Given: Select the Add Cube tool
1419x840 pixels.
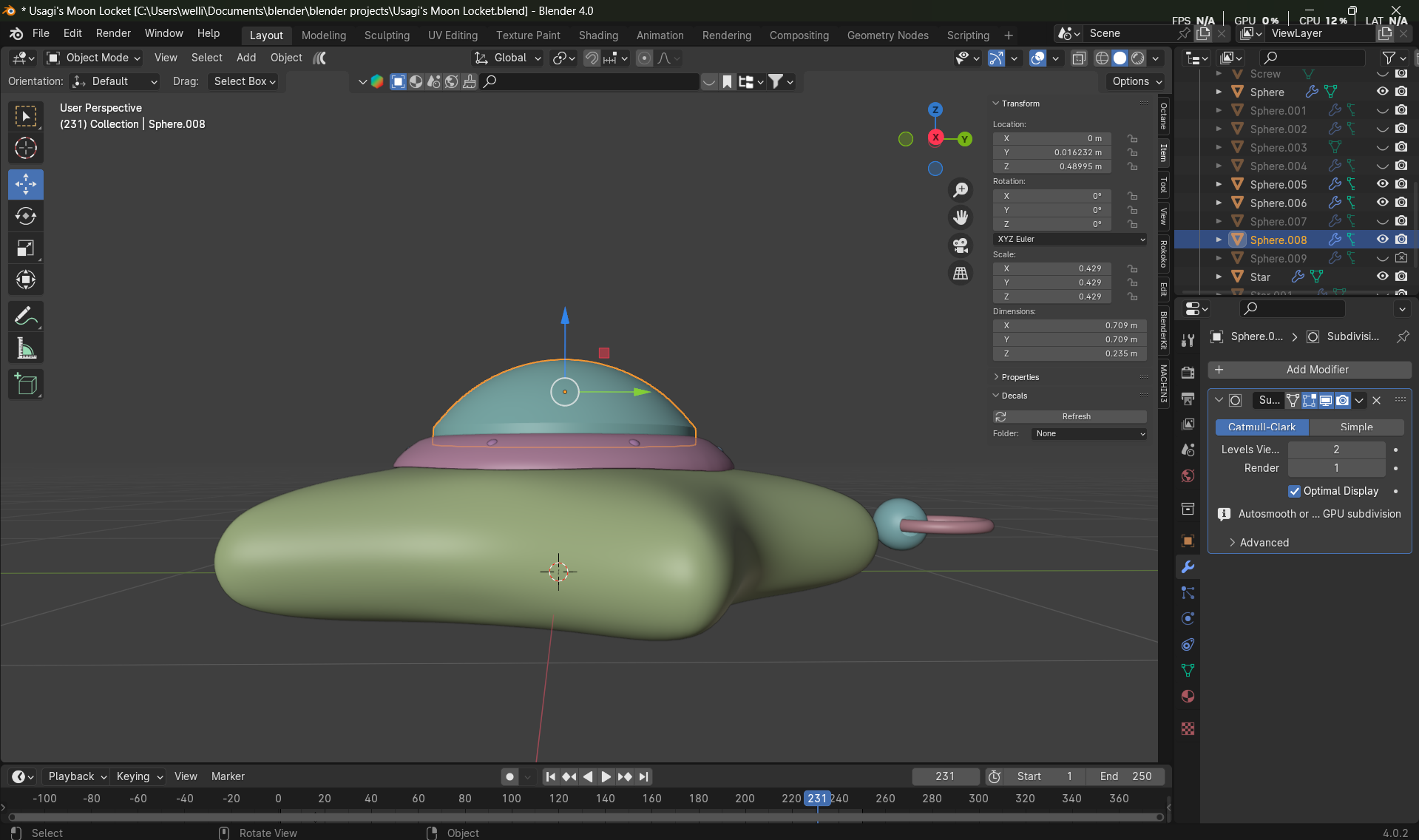Looking at the screenshot, I should (26, 385).
